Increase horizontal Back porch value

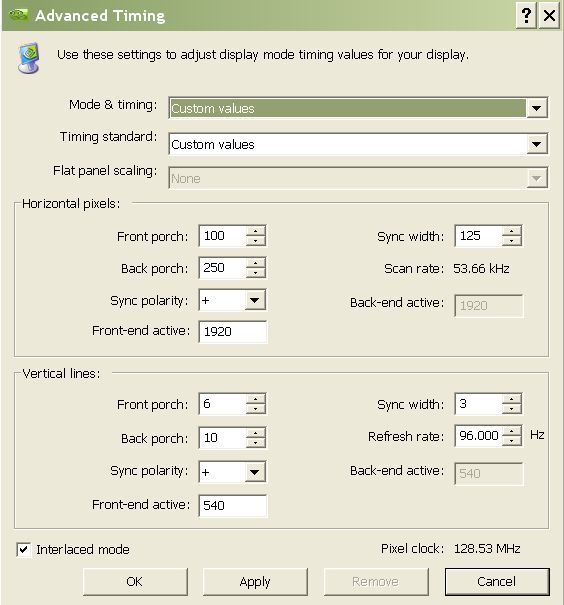(x=255, y=263)
